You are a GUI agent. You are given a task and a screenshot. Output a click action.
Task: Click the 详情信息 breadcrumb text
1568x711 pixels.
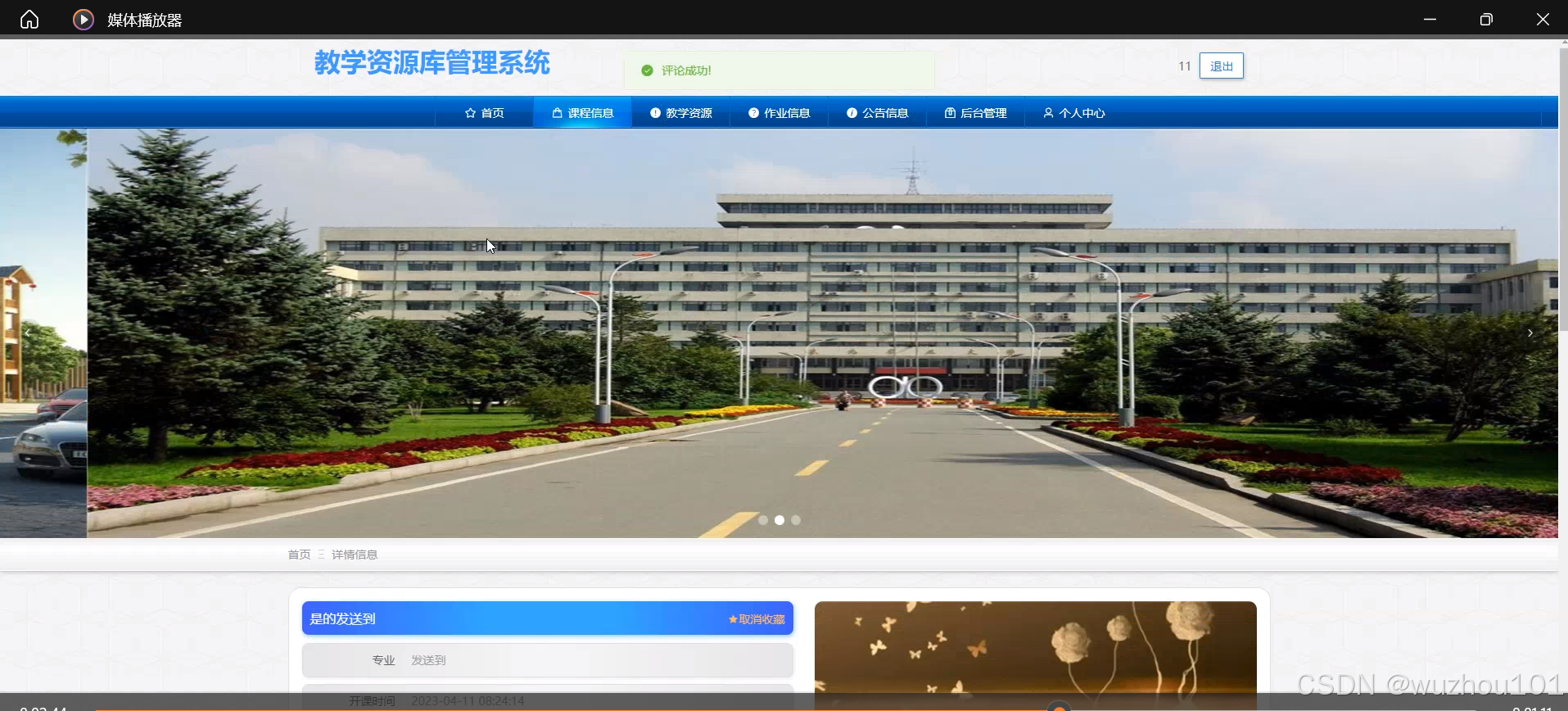355,555
